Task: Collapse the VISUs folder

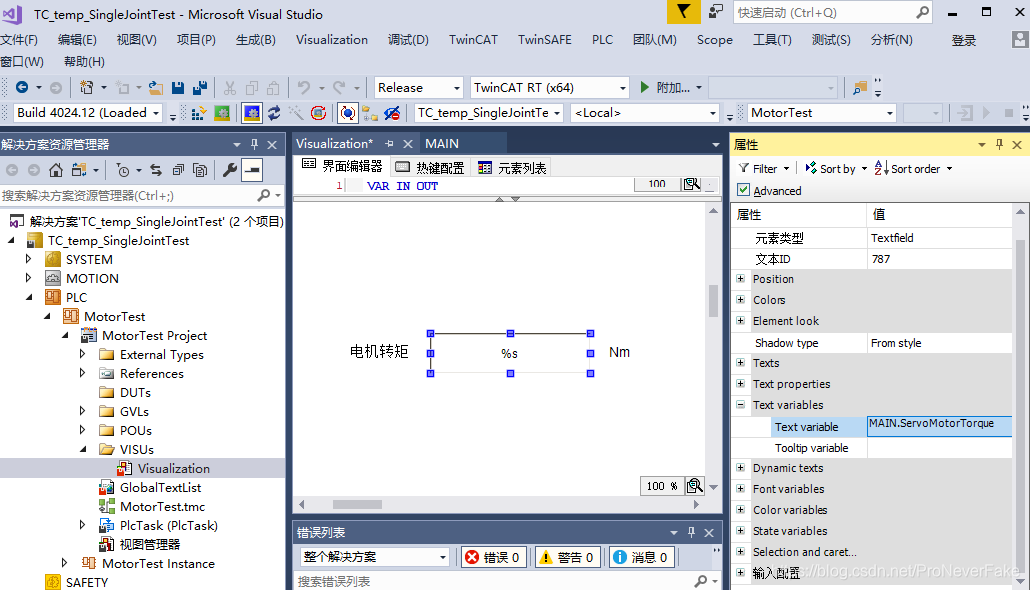Action: point(83,449)
